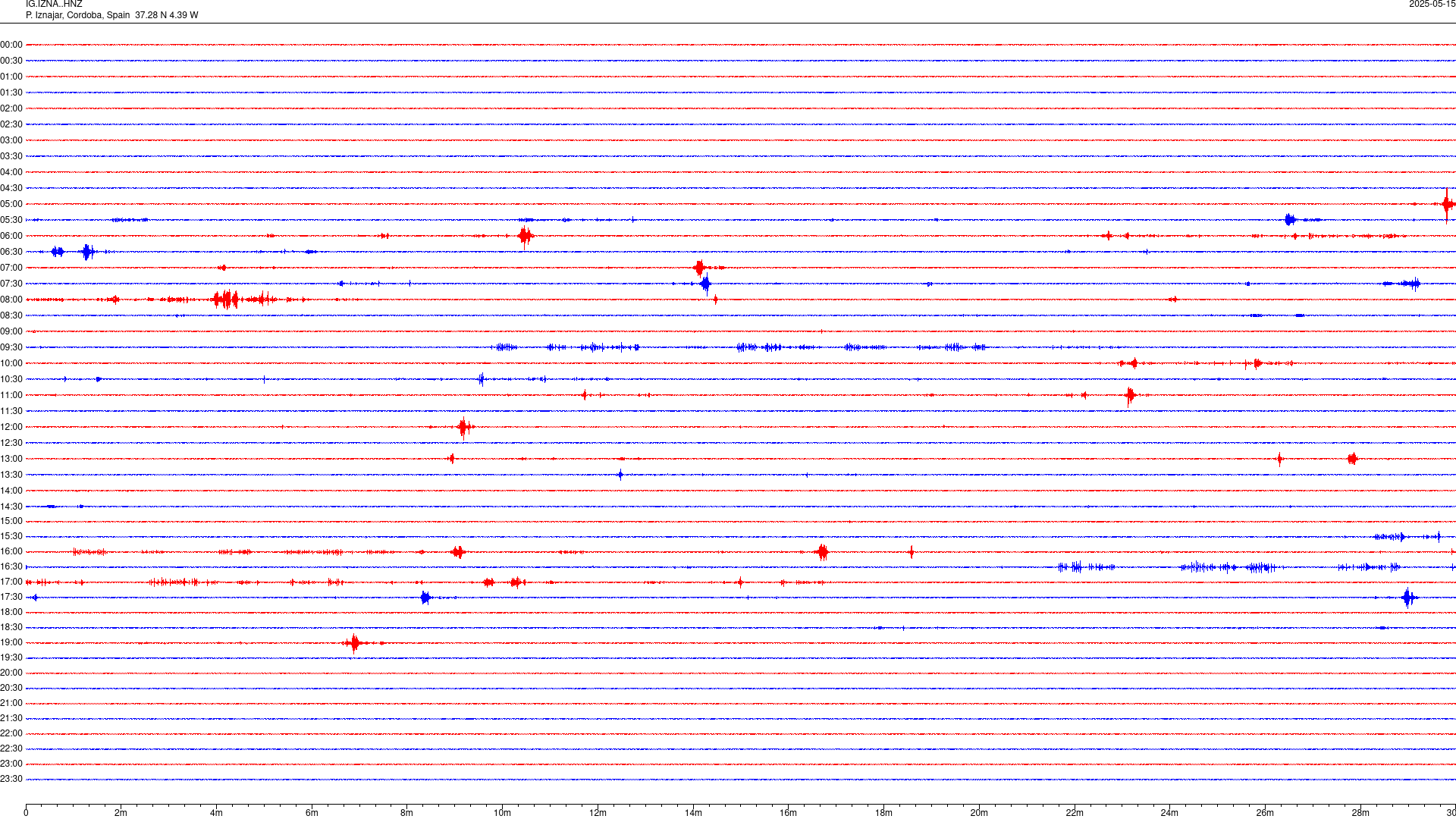Select the 06:00 trace time label
The image size is (1456, 819).
[x=11, y=236]
